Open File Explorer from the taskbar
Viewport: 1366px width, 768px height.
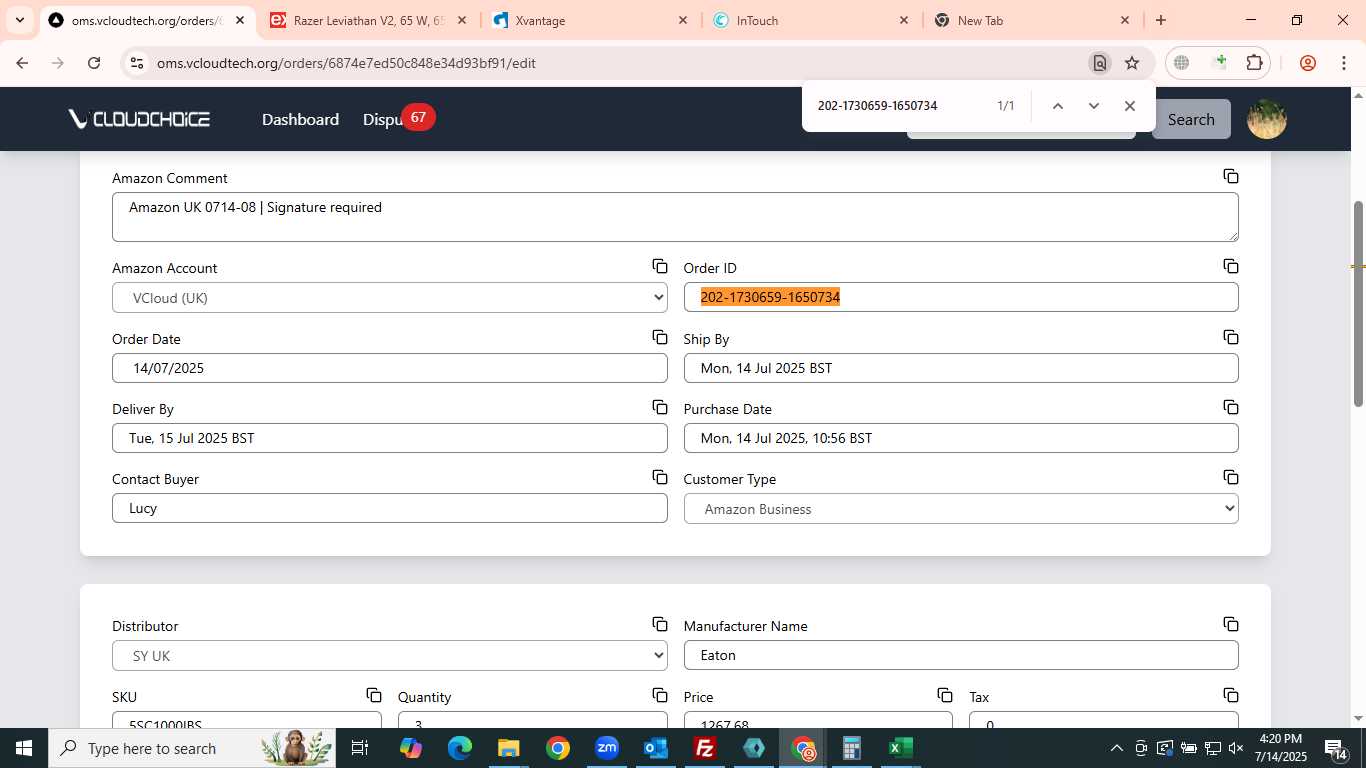coord(509,748)
